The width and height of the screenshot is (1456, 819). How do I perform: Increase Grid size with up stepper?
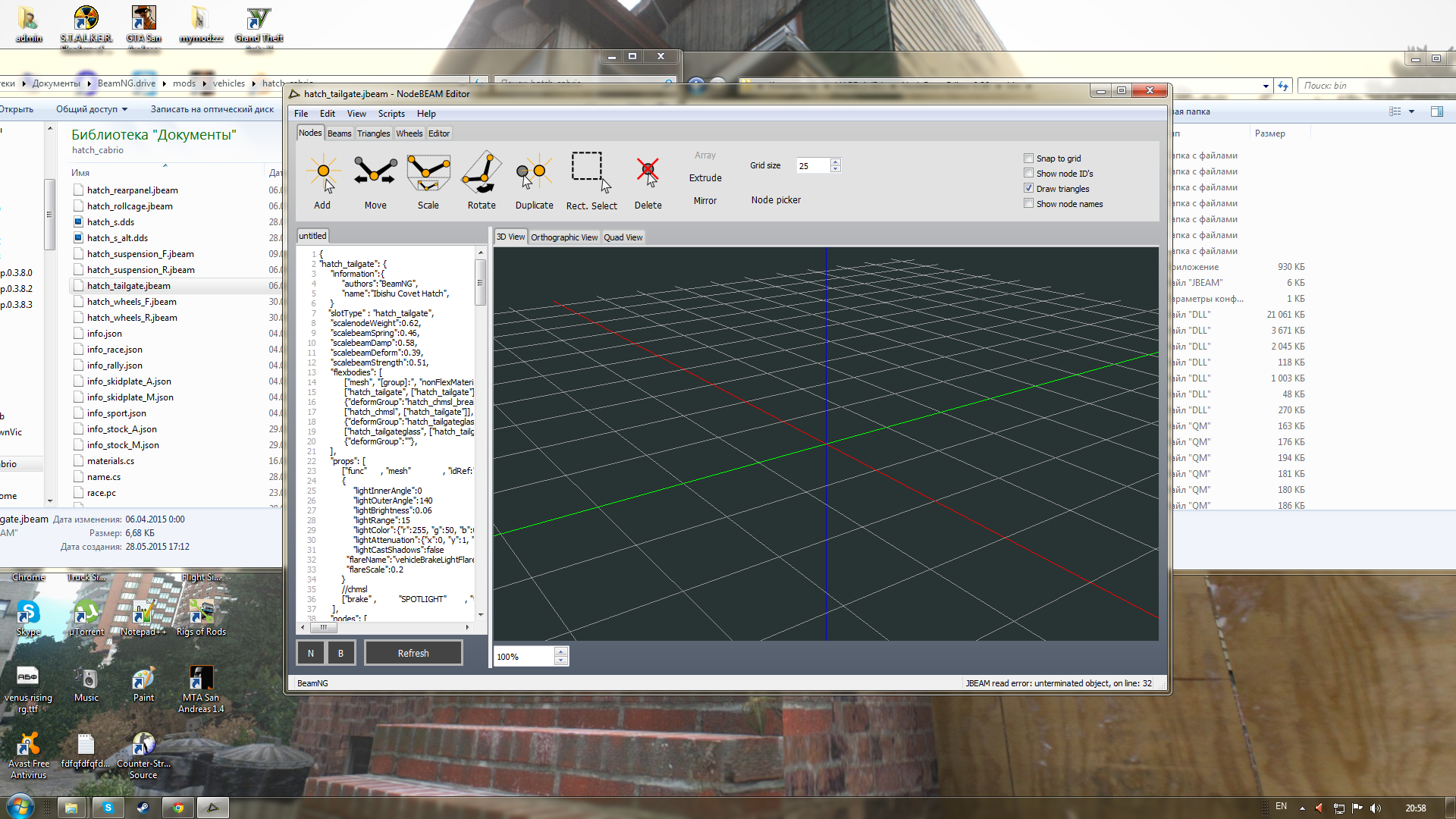tap(835, 162)
